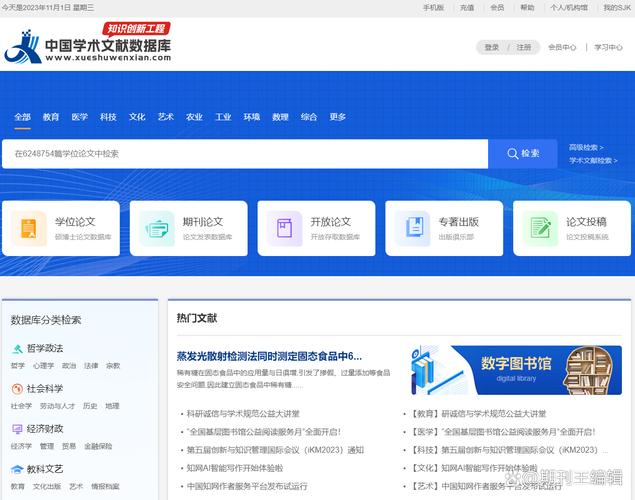Open 手机版 in the top bar
Viewport: 635px width, 500px height.
(433, 8)
